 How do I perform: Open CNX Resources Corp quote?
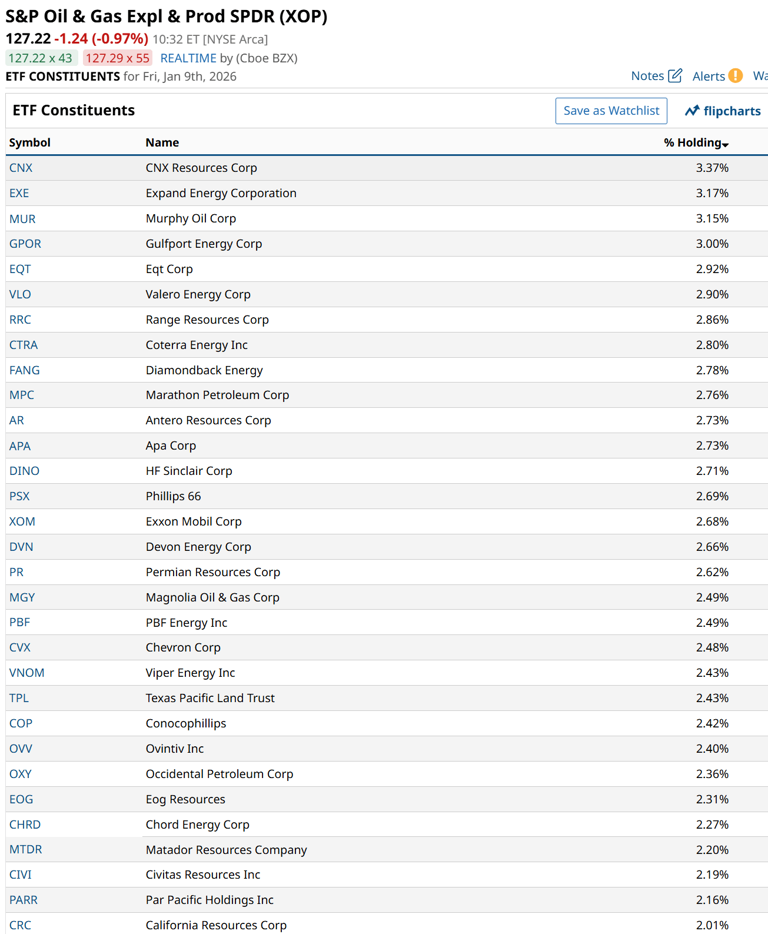click(20, 168)
